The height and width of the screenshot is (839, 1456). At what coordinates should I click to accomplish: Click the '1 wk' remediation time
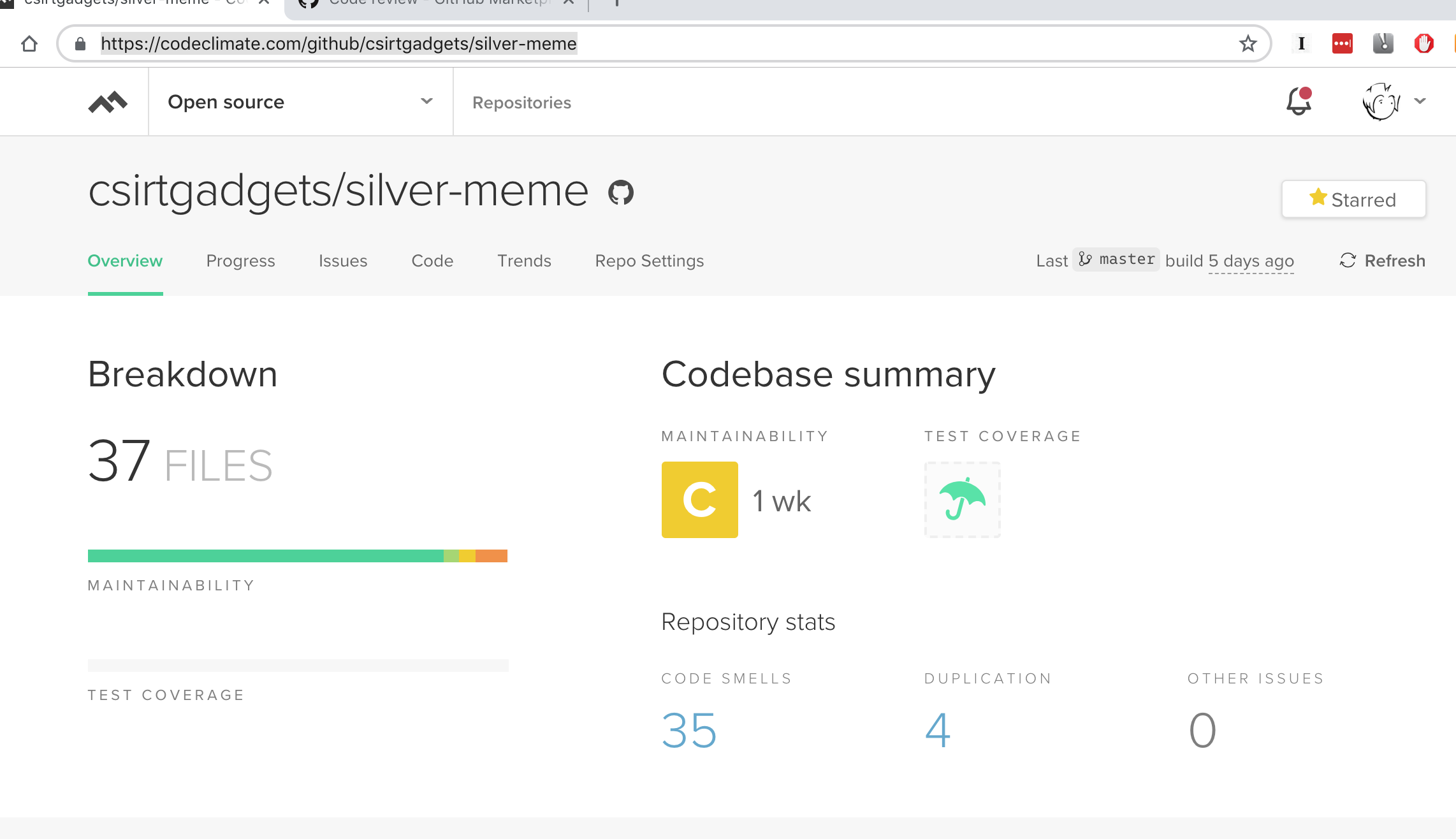[x=782, y=501]
